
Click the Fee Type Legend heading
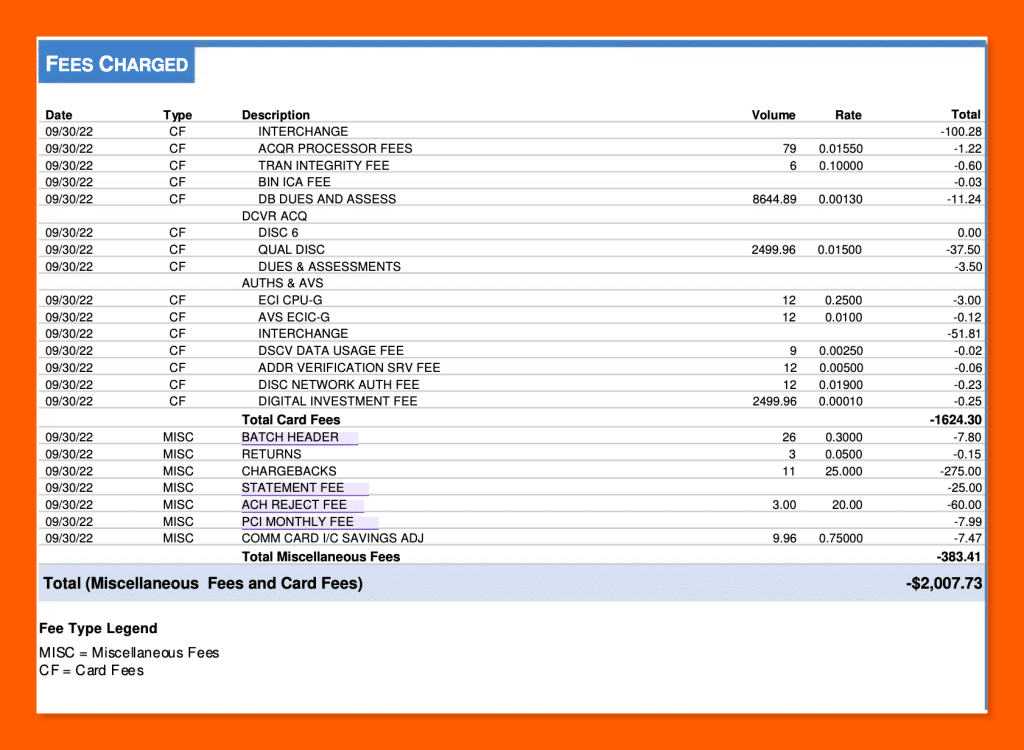98,628
